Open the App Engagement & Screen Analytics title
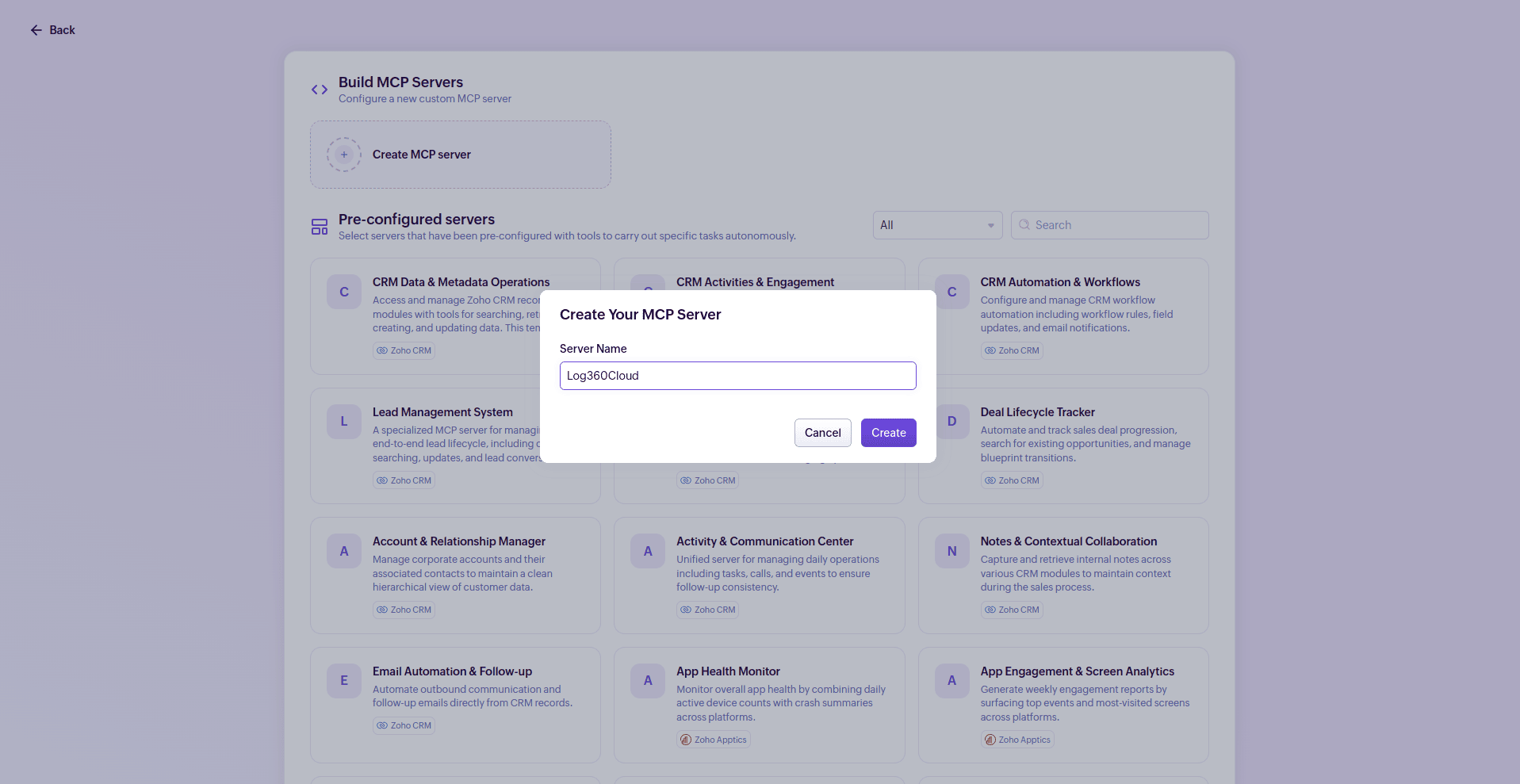Screen dimensions: 1520x784 1077,671
